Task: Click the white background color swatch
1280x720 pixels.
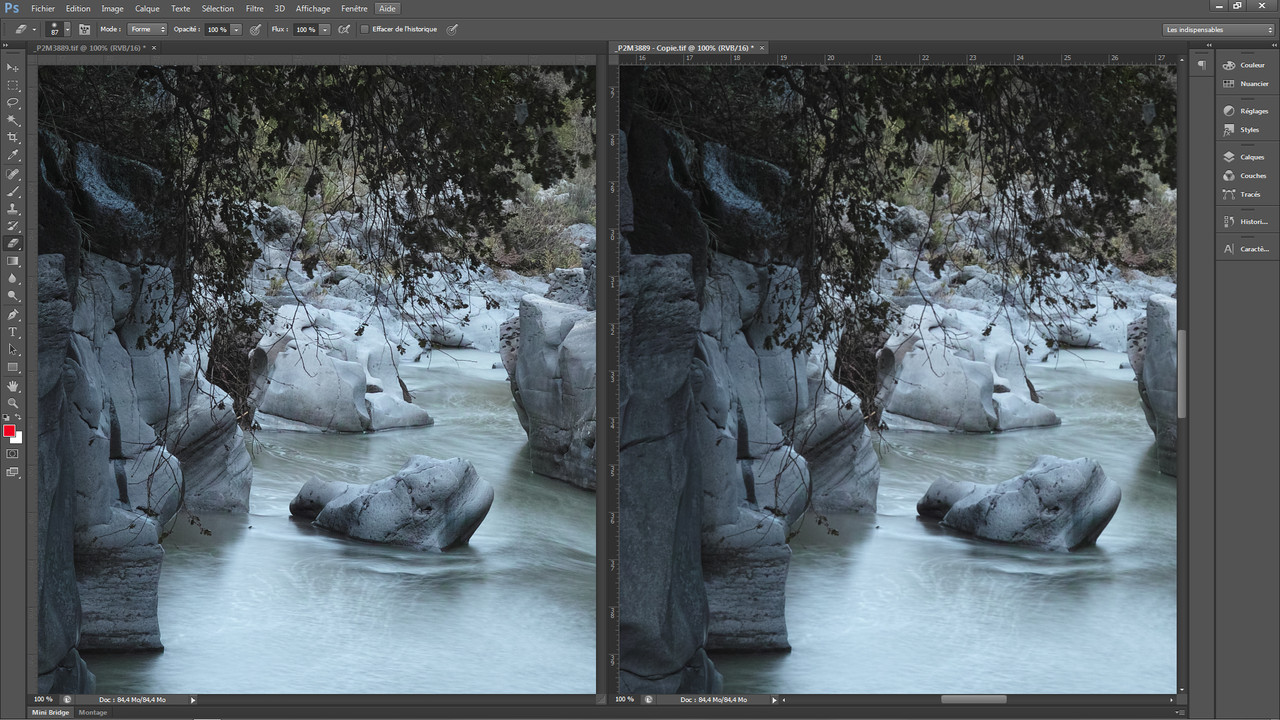Action: (18, 439)
